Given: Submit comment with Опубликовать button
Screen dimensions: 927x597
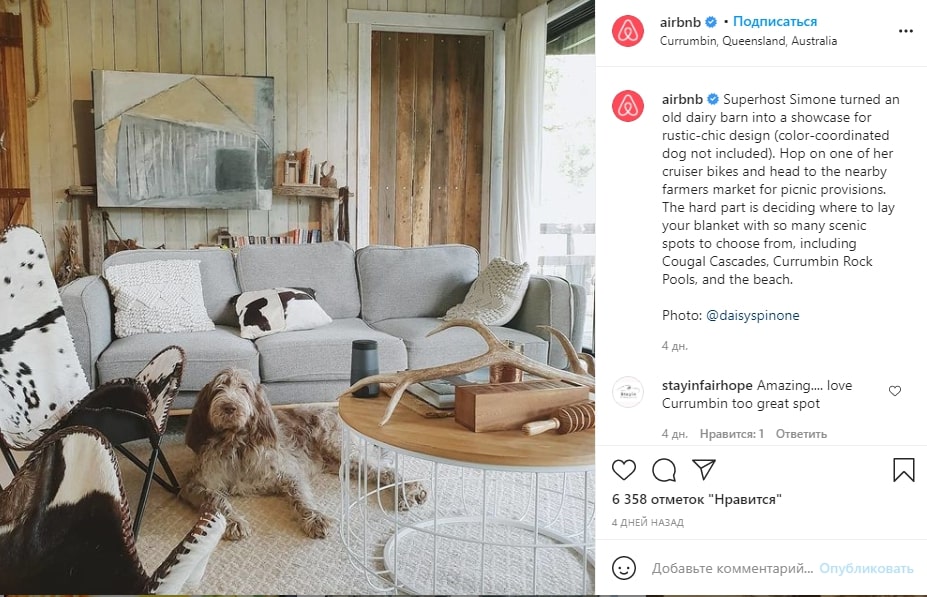Looking at the screenshot, I should click(866, 568).
